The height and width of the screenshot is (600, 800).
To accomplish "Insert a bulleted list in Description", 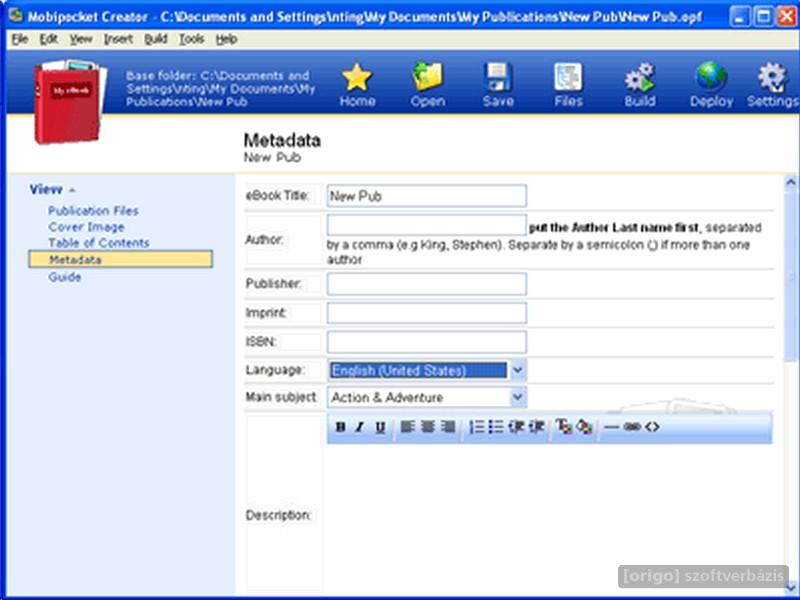I will 495,427.
